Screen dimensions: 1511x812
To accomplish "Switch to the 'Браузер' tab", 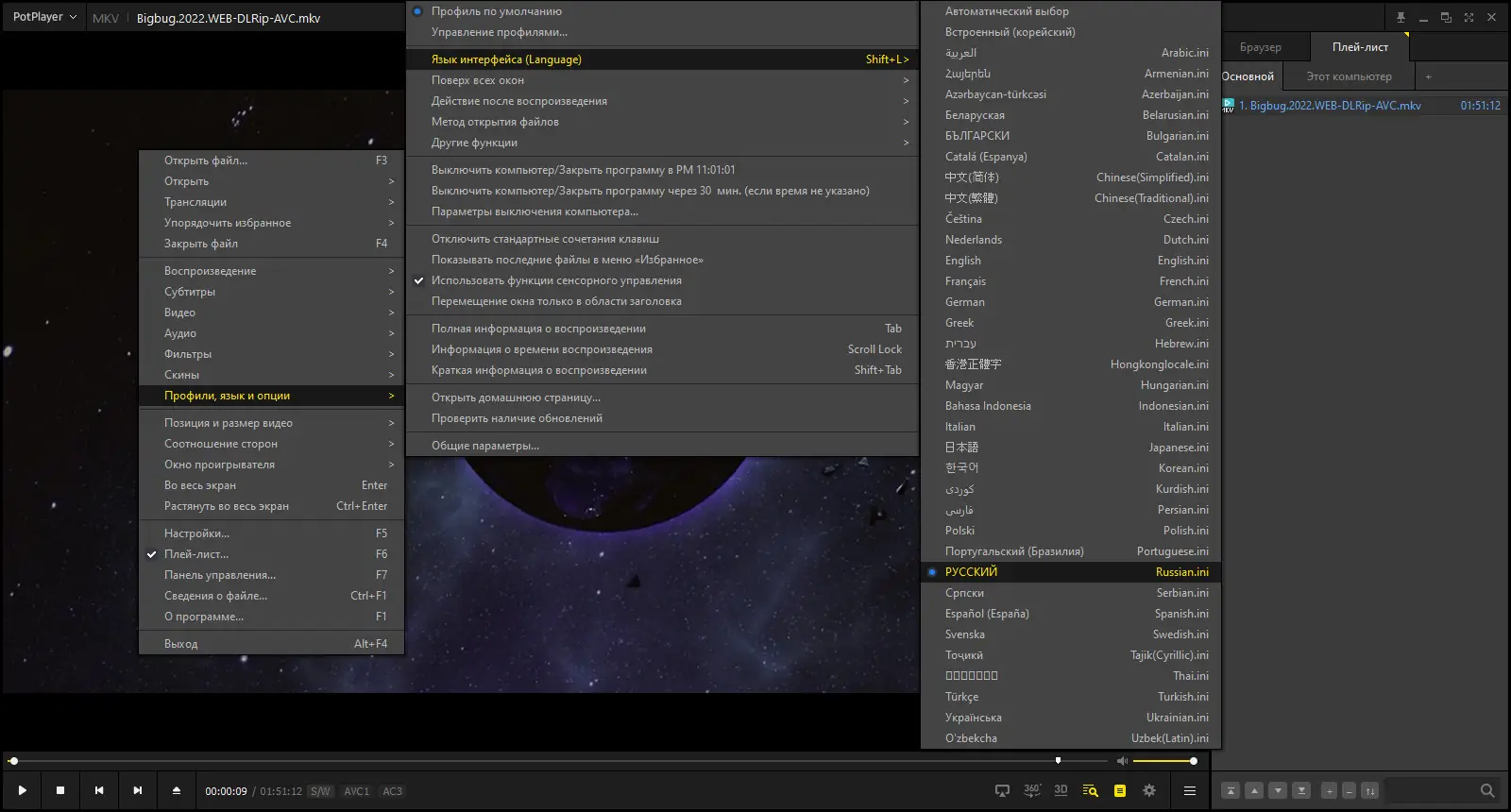I will tap(1260, 47).
